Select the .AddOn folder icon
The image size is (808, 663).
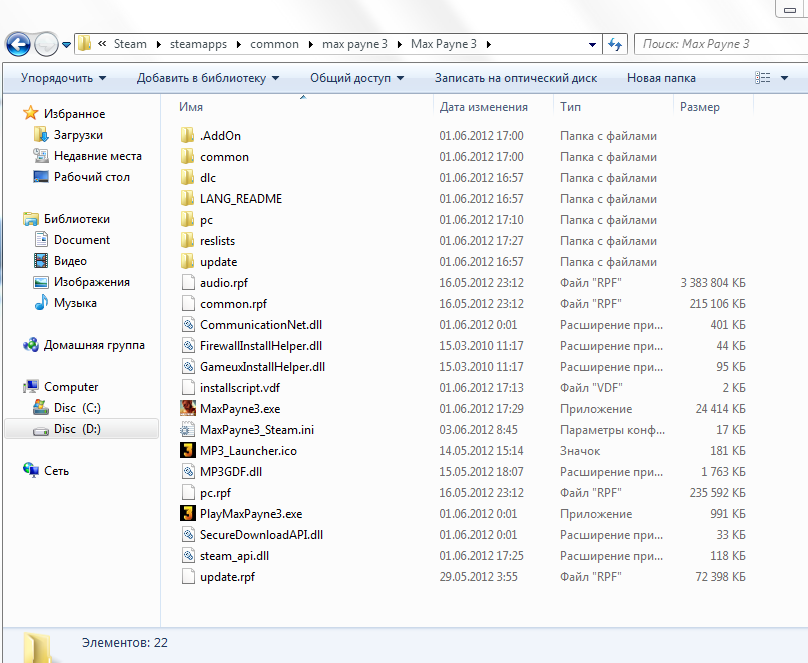click(x=188, y=135)
